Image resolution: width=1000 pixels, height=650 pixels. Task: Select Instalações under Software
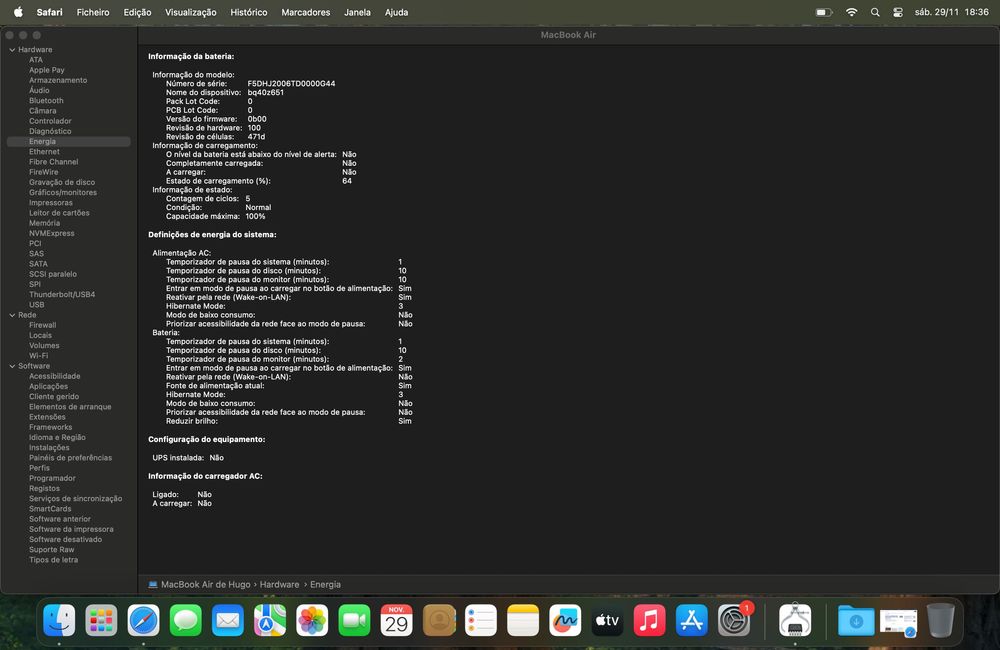tap(49, 448)
